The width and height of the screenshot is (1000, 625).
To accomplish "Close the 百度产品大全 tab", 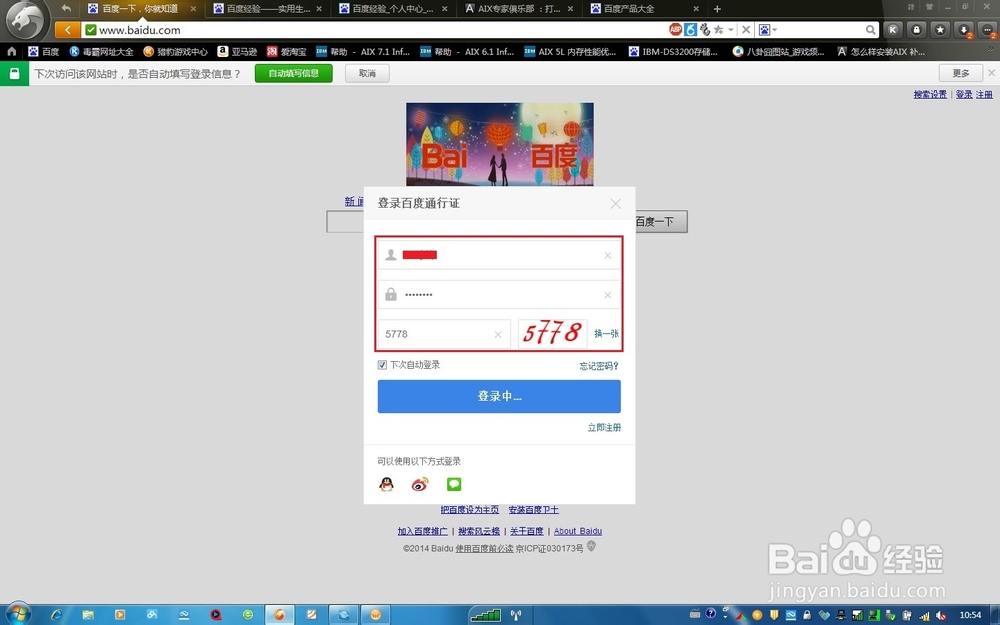I will (696, 9).
